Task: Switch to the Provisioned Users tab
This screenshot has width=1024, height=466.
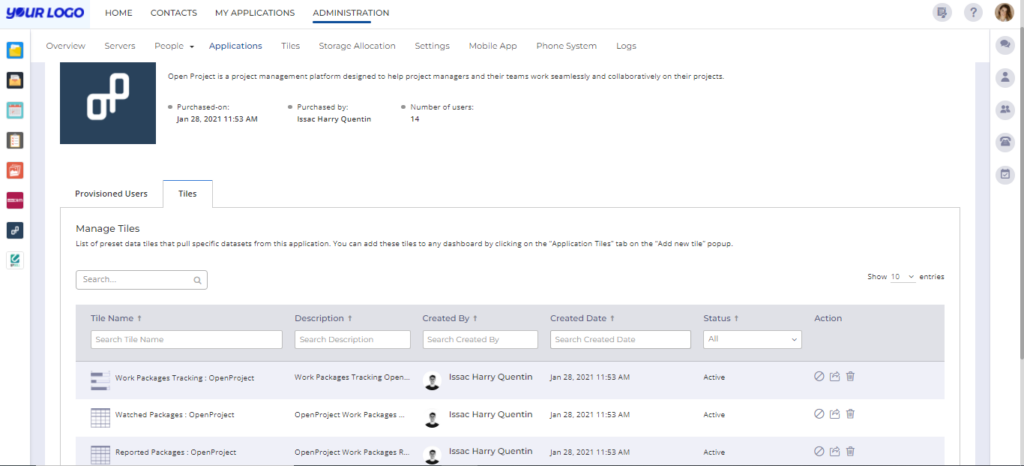Action: [x=111, y=194]
